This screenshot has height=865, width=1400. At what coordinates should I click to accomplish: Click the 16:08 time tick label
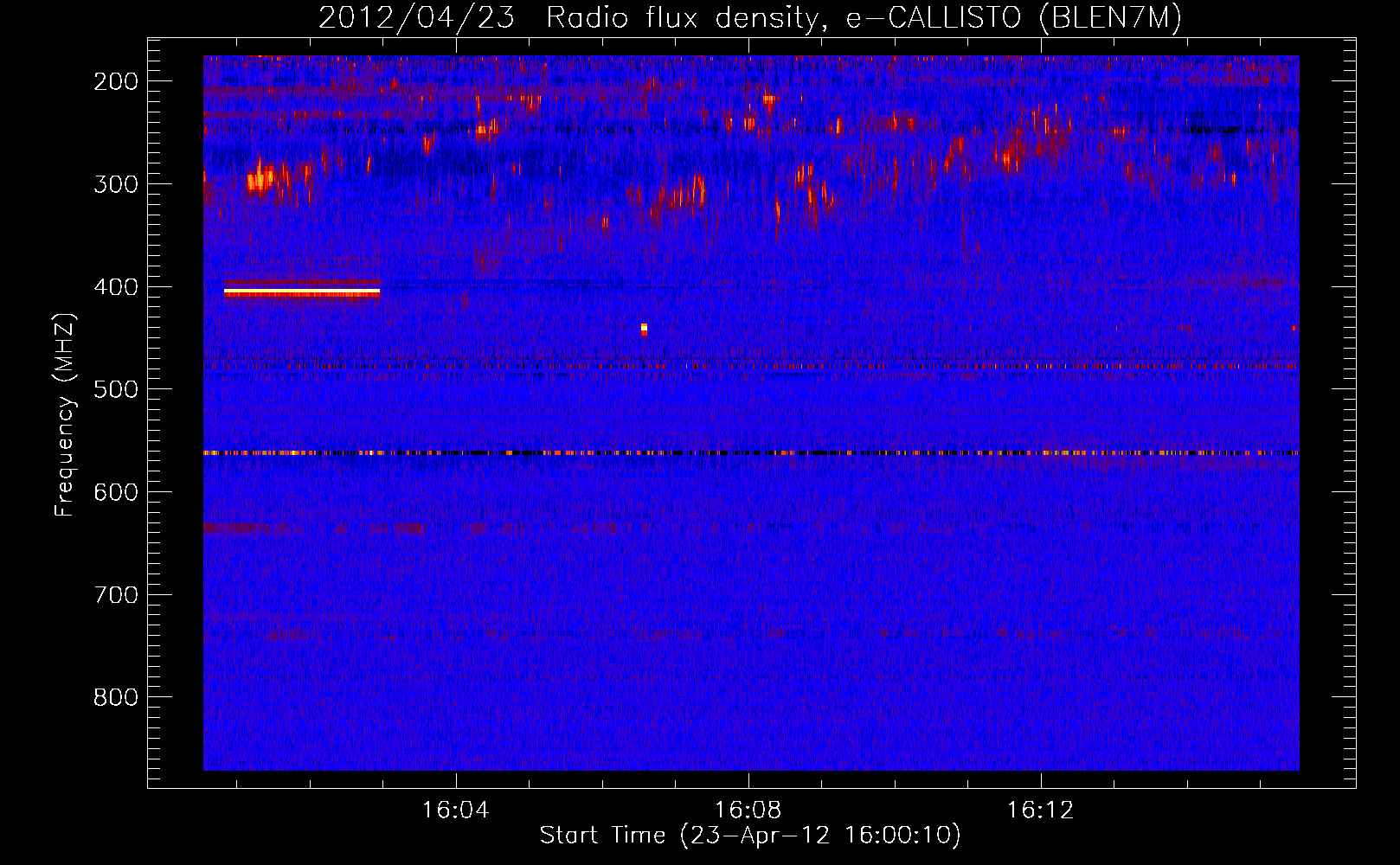[748, 811]
